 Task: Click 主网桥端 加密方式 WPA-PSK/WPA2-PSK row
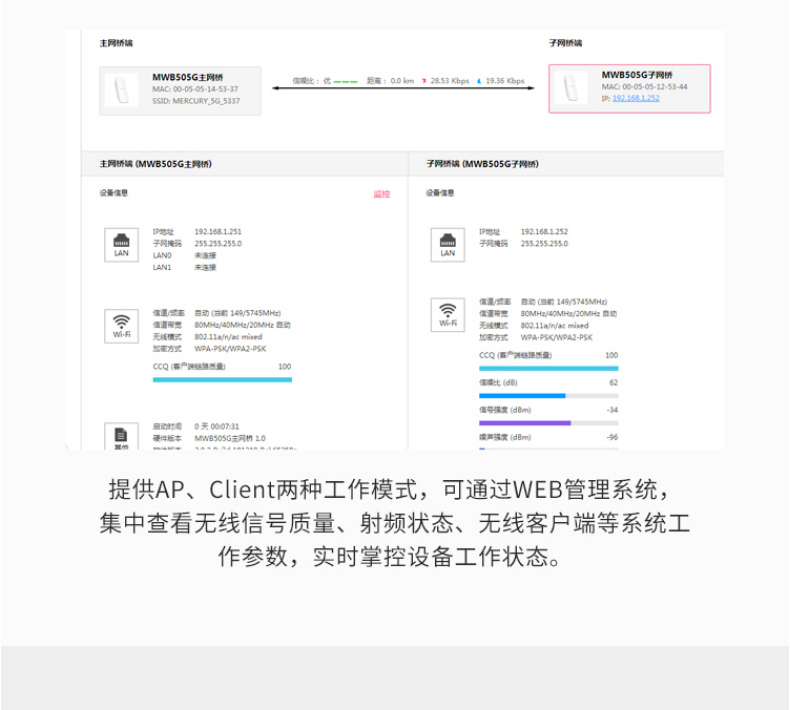click(x=210, y=349)
